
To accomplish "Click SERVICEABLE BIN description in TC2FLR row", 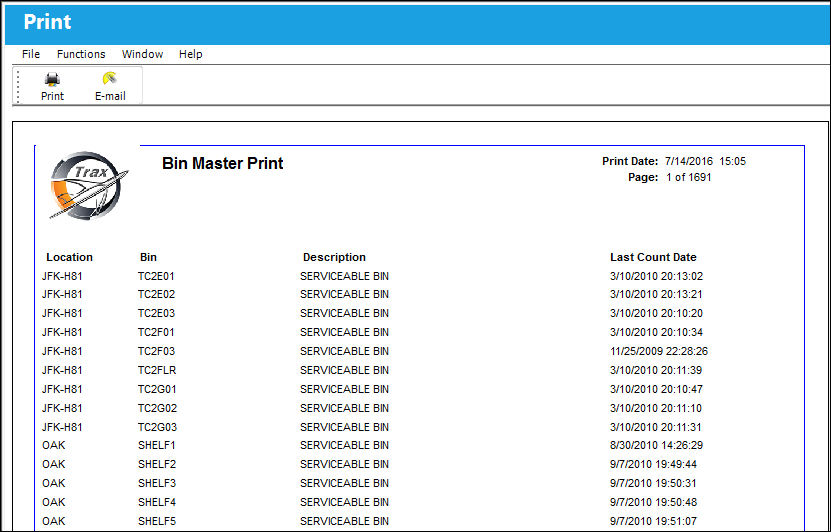I will tap(344, 370).
